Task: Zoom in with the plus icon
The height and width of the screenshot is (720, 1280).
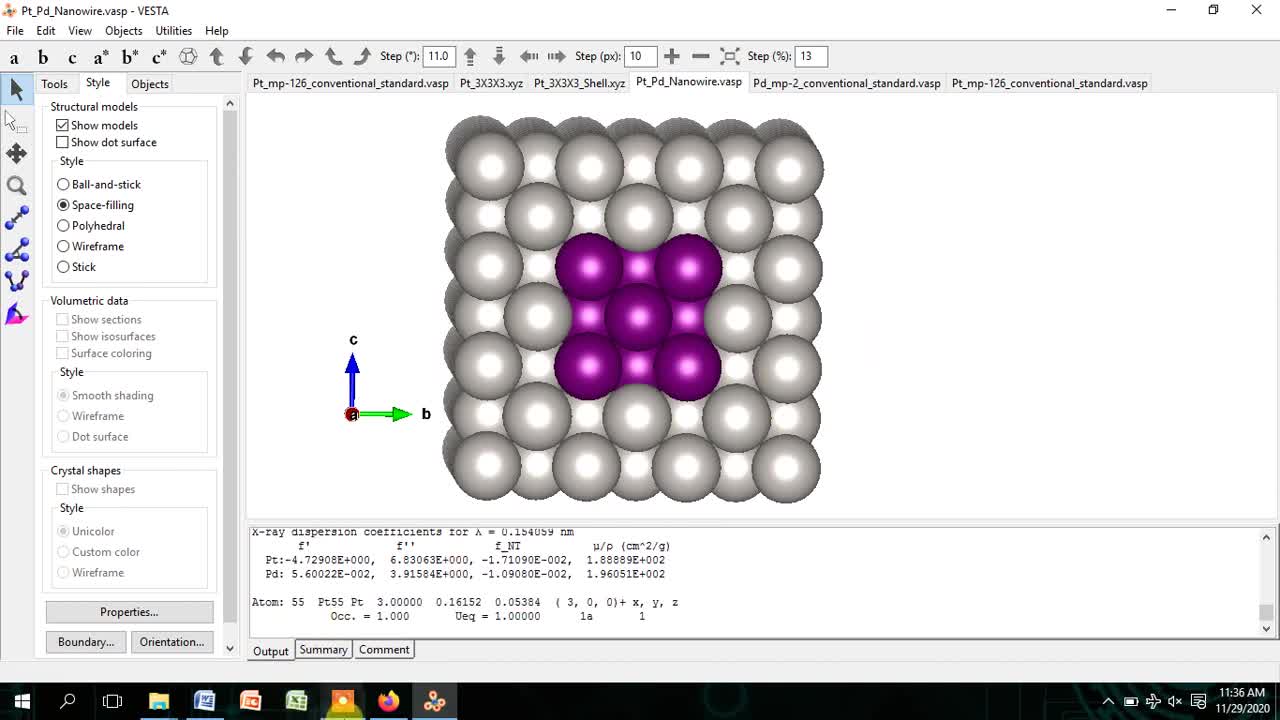Action: (672, 57)
